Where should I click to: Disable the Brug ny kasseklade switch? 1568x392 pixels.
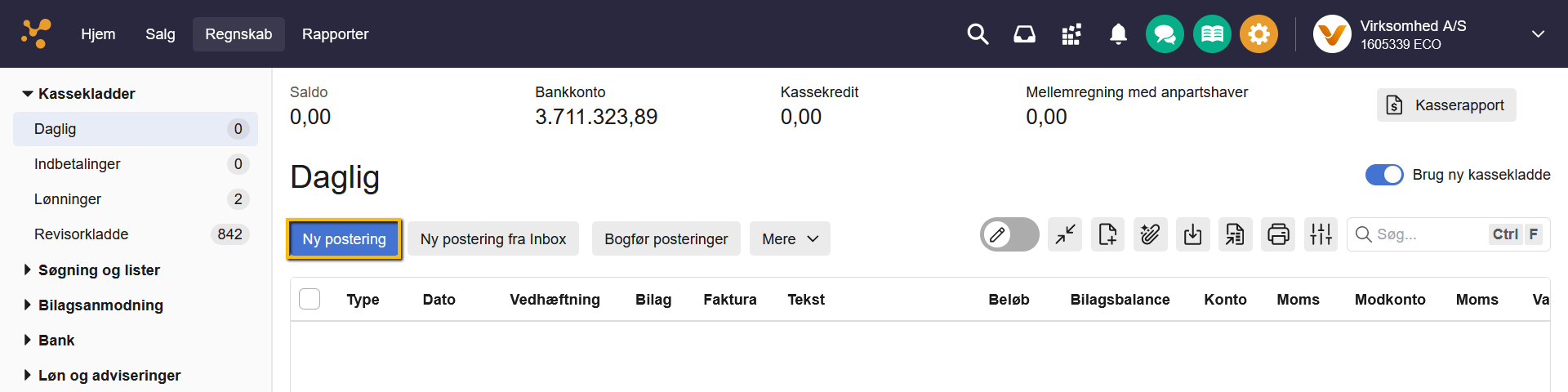pyautogui.click(x=1384, y=175)
